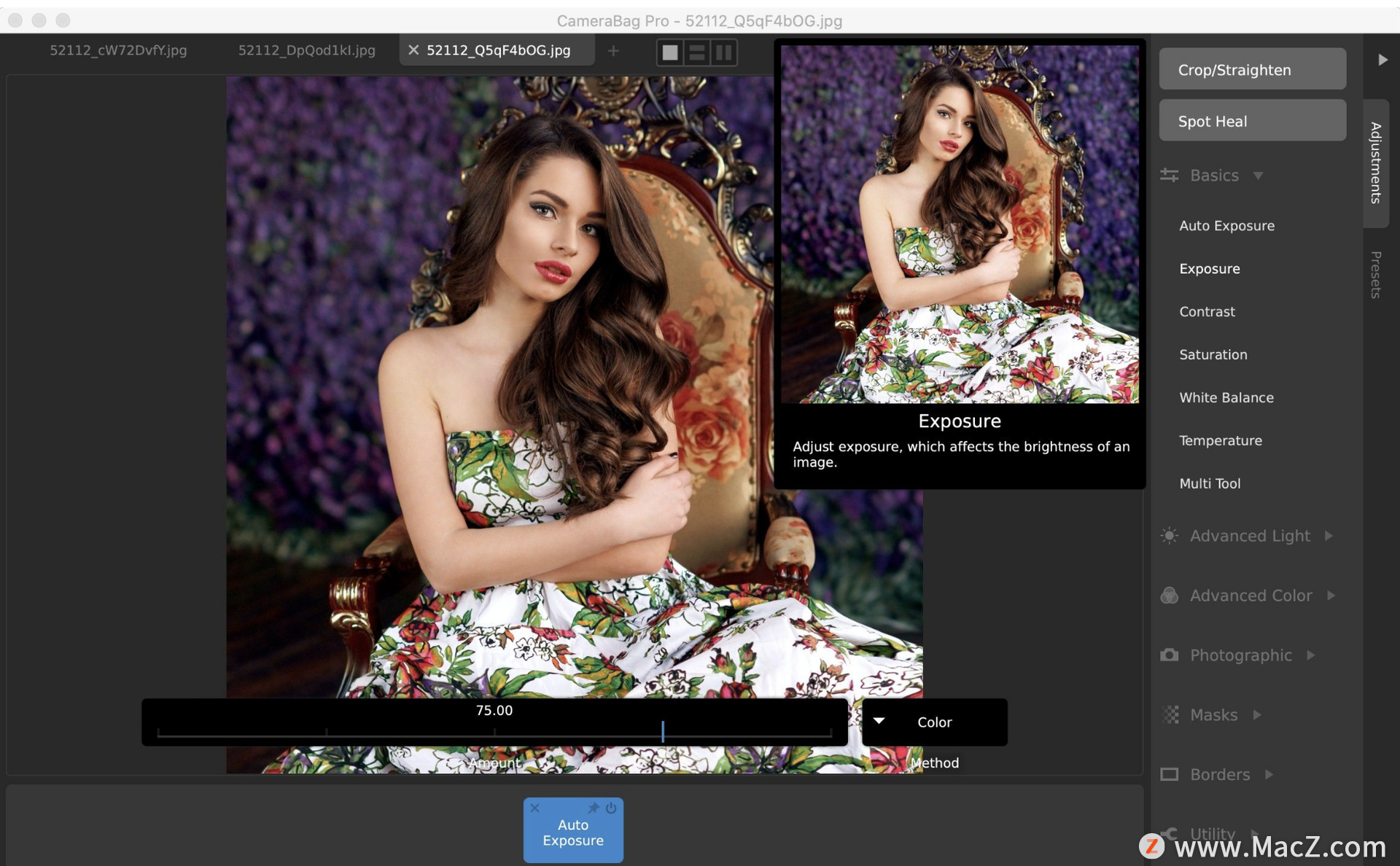Expand the Advanced Color section arrow
1400x866 pixels.
pyautogui.click(x=1331, y=596)
